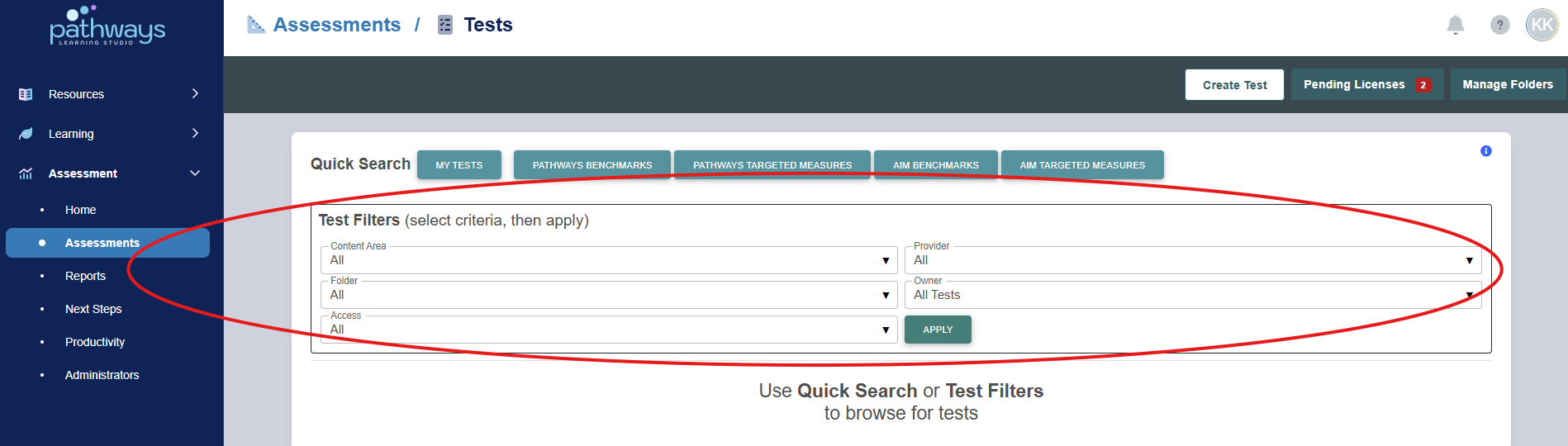Image resolution: width=1568 pixels, height=446 pixels.
Task: Click the Tests checklist icon in breadcrumb
Action: 445,25
